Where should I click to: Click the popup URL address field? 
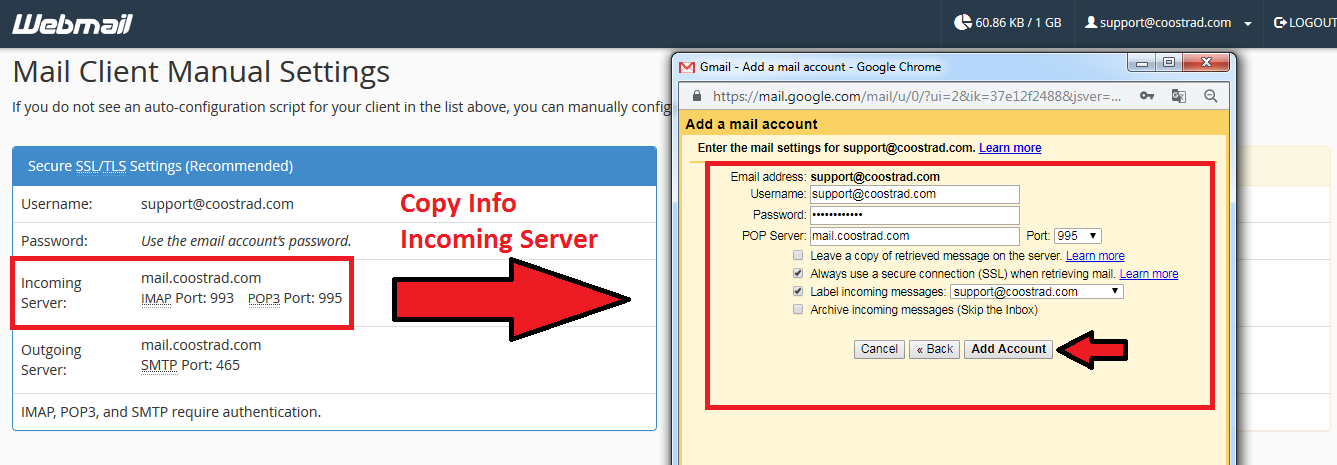918,97
